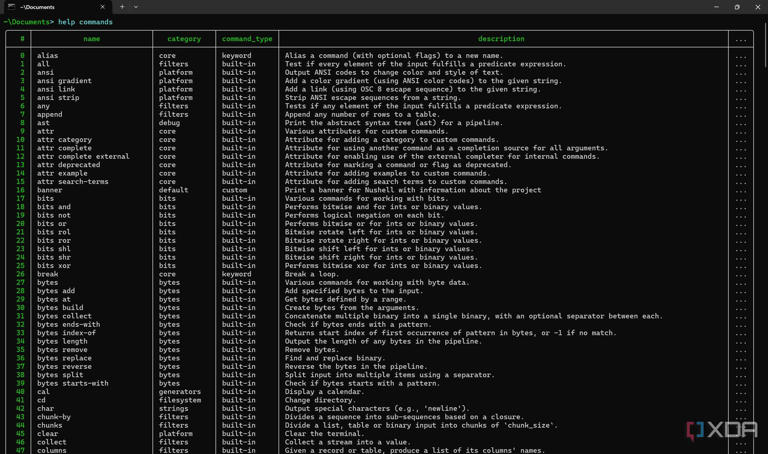Screen dimensions: 768x454
Task: Click 'Remove bytes.' description
Action: tap(311, 350)
